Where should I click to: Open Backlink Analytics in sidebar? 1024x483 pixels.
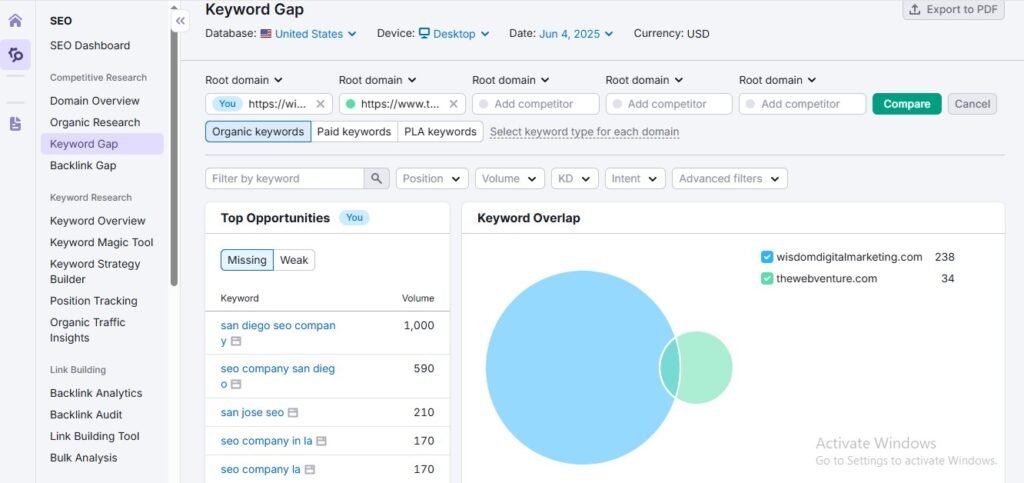tap(96, 393)
